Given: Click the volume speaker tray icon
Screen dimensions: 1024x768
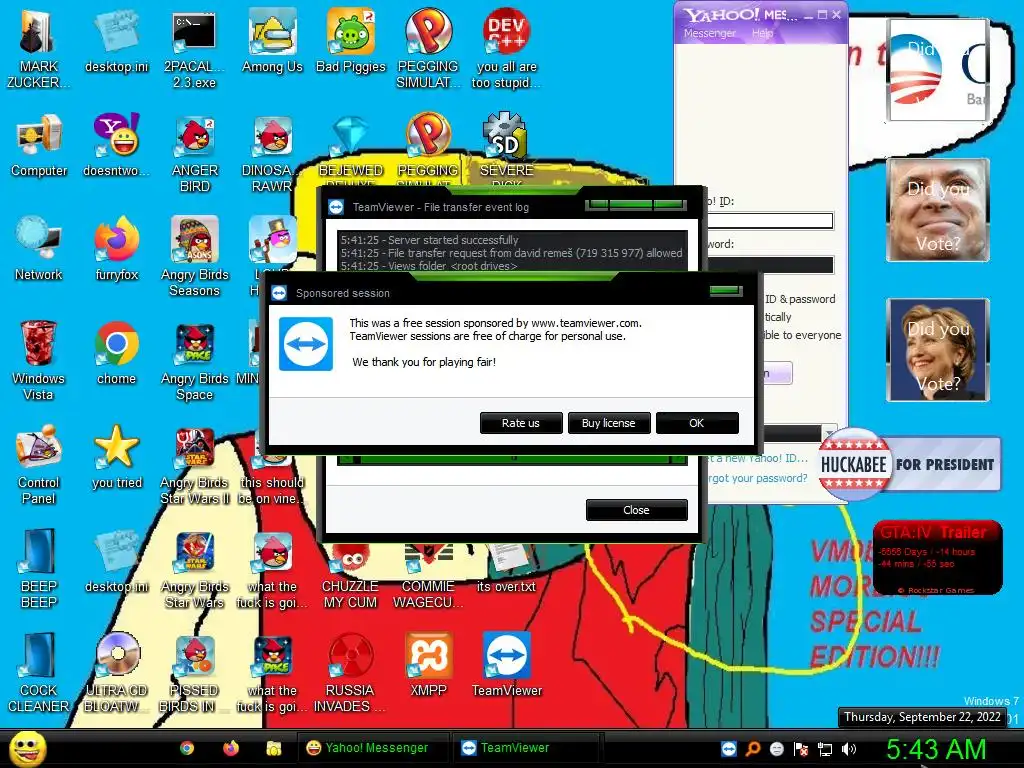Looking at the screenshot, I should pyautogui.click(x=848, y=749).
